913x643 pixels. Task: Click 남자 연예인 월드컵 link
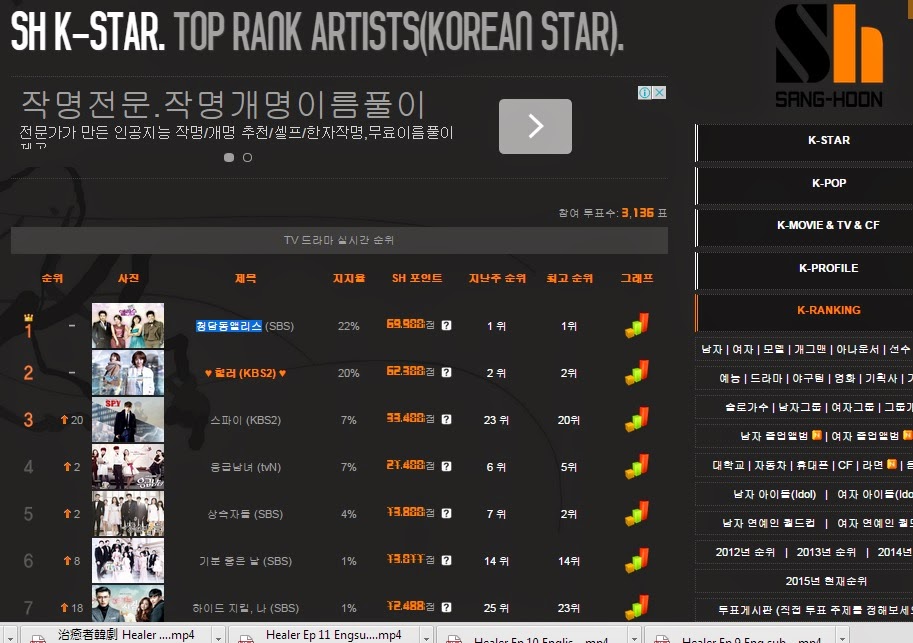click(768, 523)
